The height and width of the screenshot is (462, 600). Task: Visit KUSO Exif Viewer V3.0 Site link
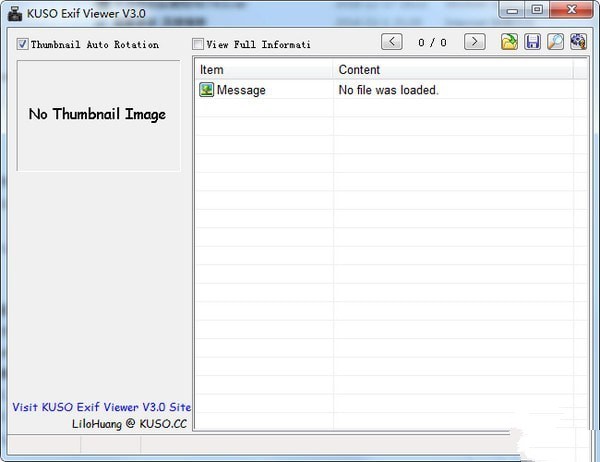point(101,407)
